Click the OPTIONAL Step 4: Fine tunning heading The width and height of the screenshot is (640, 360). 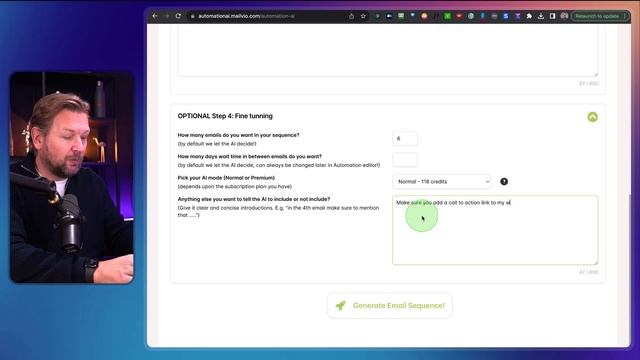point(225,116)
